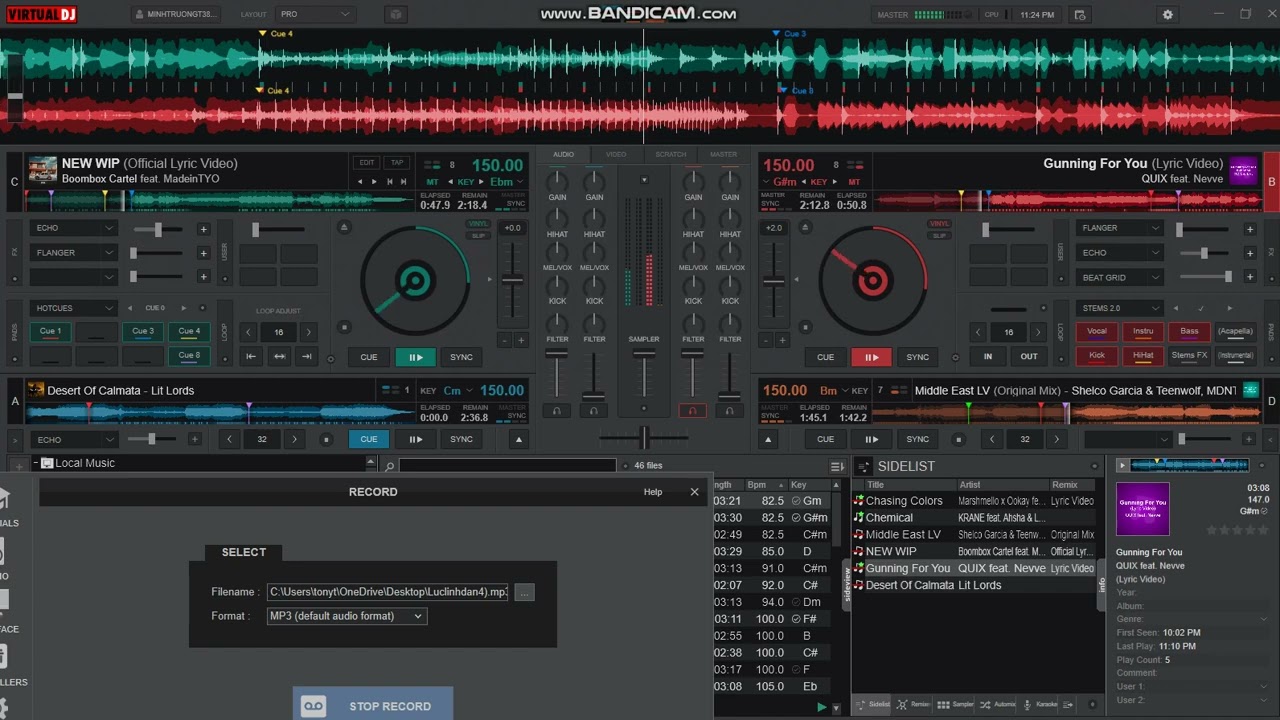The height and width of the screenshot is (720, 1280).
Task: Click the pitch fader on deck C
Action: click(x=512, y=280)
